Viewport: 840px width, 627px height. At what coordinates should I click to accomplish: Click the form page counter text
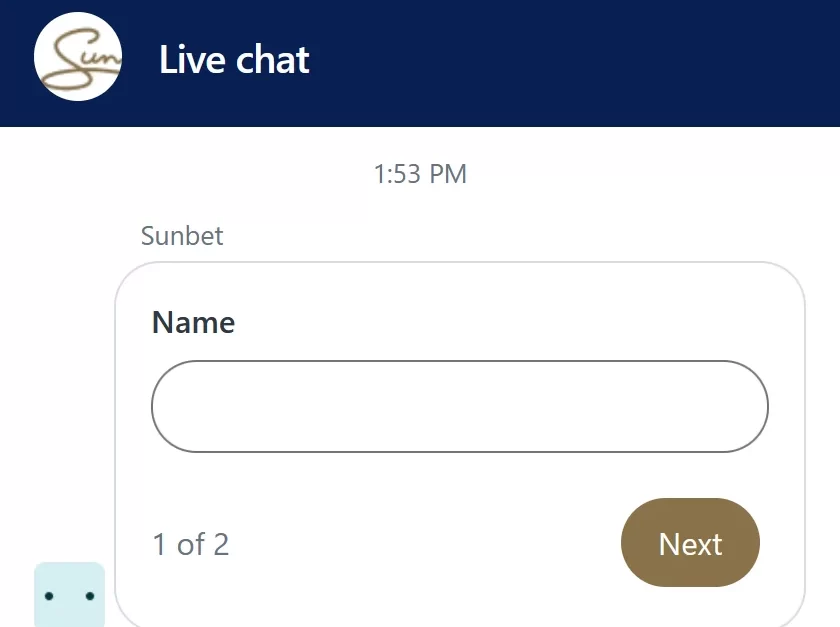tap(191, 544)
